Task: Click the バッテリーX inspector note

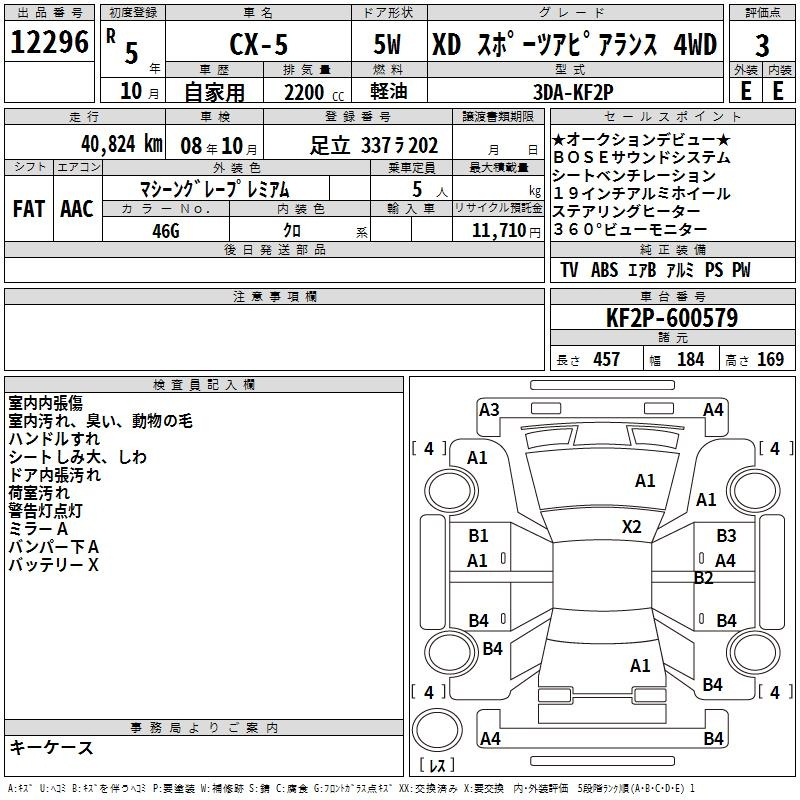Action: pos(54,565)
